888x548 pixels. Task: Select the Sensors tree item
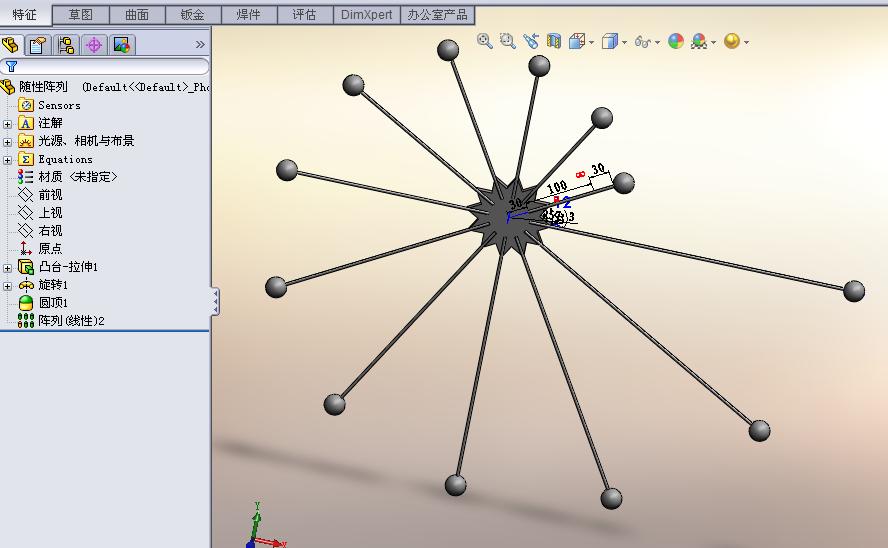coord(59,105)
